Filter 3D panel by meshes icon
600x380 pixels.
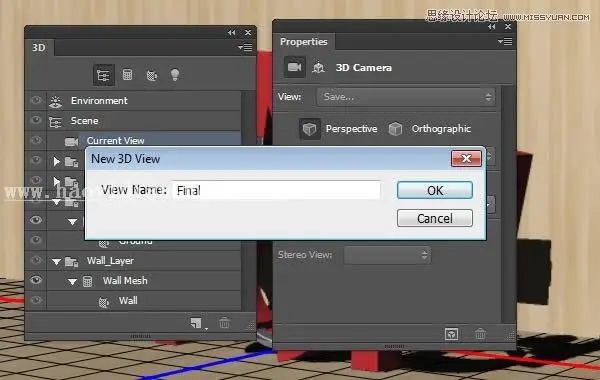click(x=127, y=75)
